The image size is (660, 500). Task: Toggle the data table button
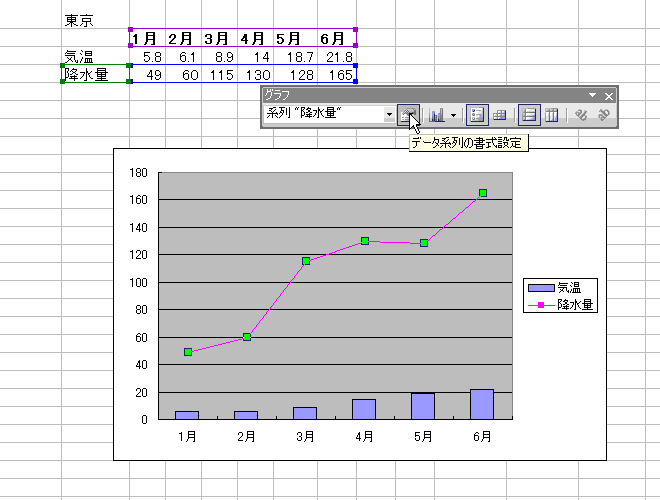click(x=500, y=115)
